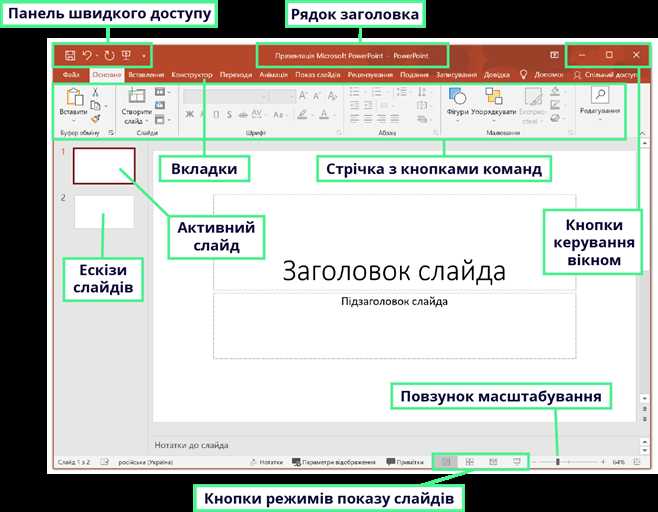Click Примітки button in status bar
This screenshot has height=512, width=658.
point(405,462)
